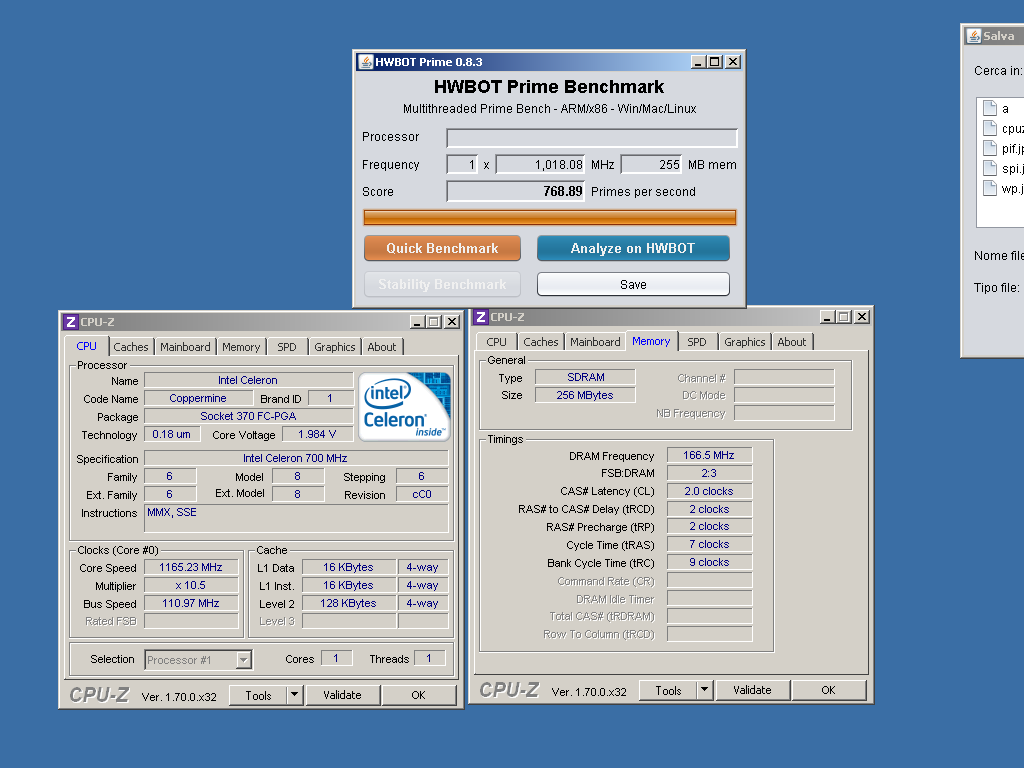Maximize the HWBOT Prime window

pos(715,62)
